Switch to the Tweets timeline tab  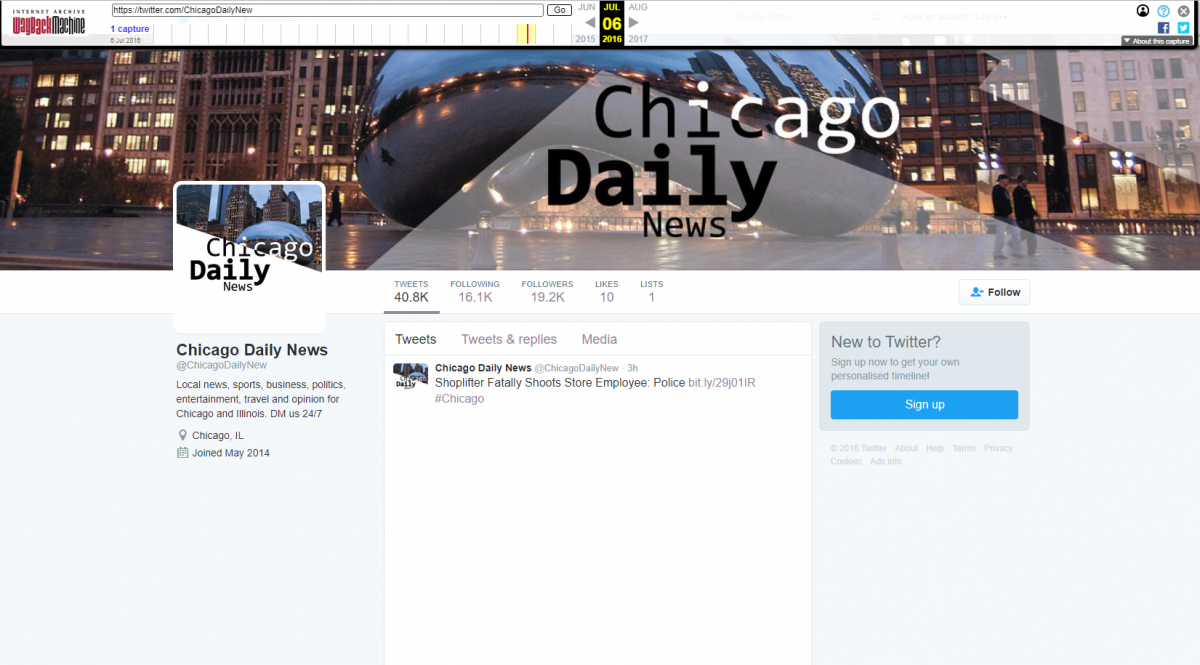pyautogui.click(x=416, y=339)
